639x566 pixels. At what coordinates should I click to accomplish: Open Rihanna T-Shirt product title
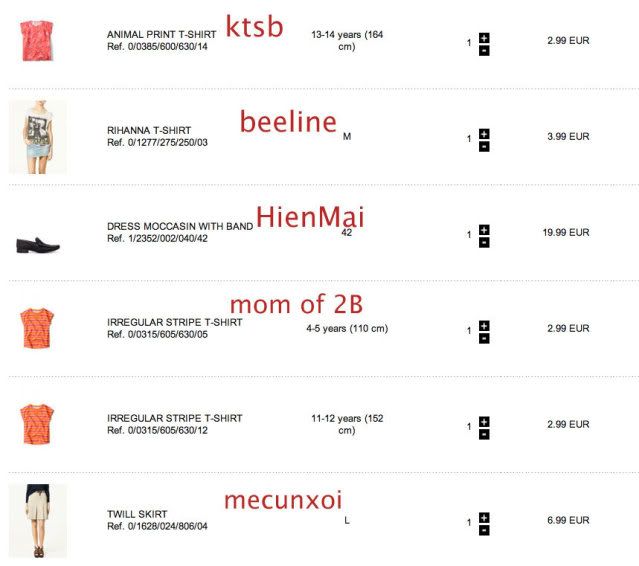pyautogui.click(x=148, y=131)
